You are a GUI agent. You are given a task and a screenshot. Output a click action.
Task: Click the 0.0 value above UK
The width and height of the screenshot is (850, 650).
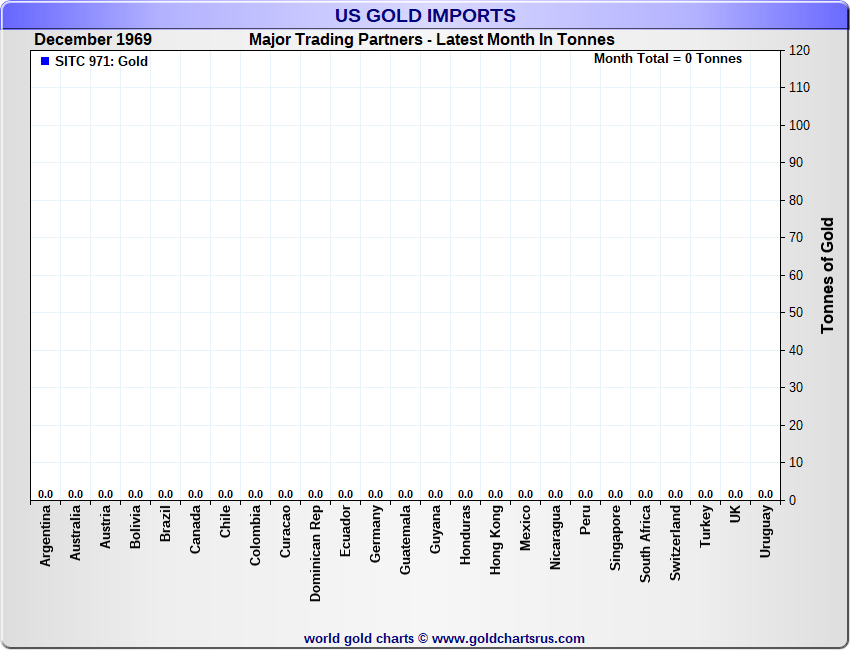(x=736, y=494)
